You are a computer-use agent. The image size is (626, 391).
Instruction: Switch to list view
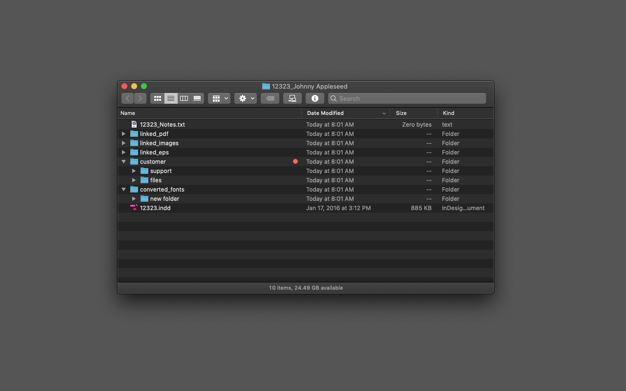coord(170,98)
